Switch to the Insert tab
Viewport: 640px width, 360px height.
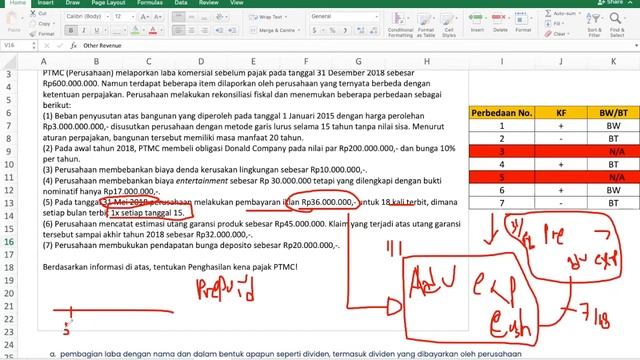[x=45, y=2]
